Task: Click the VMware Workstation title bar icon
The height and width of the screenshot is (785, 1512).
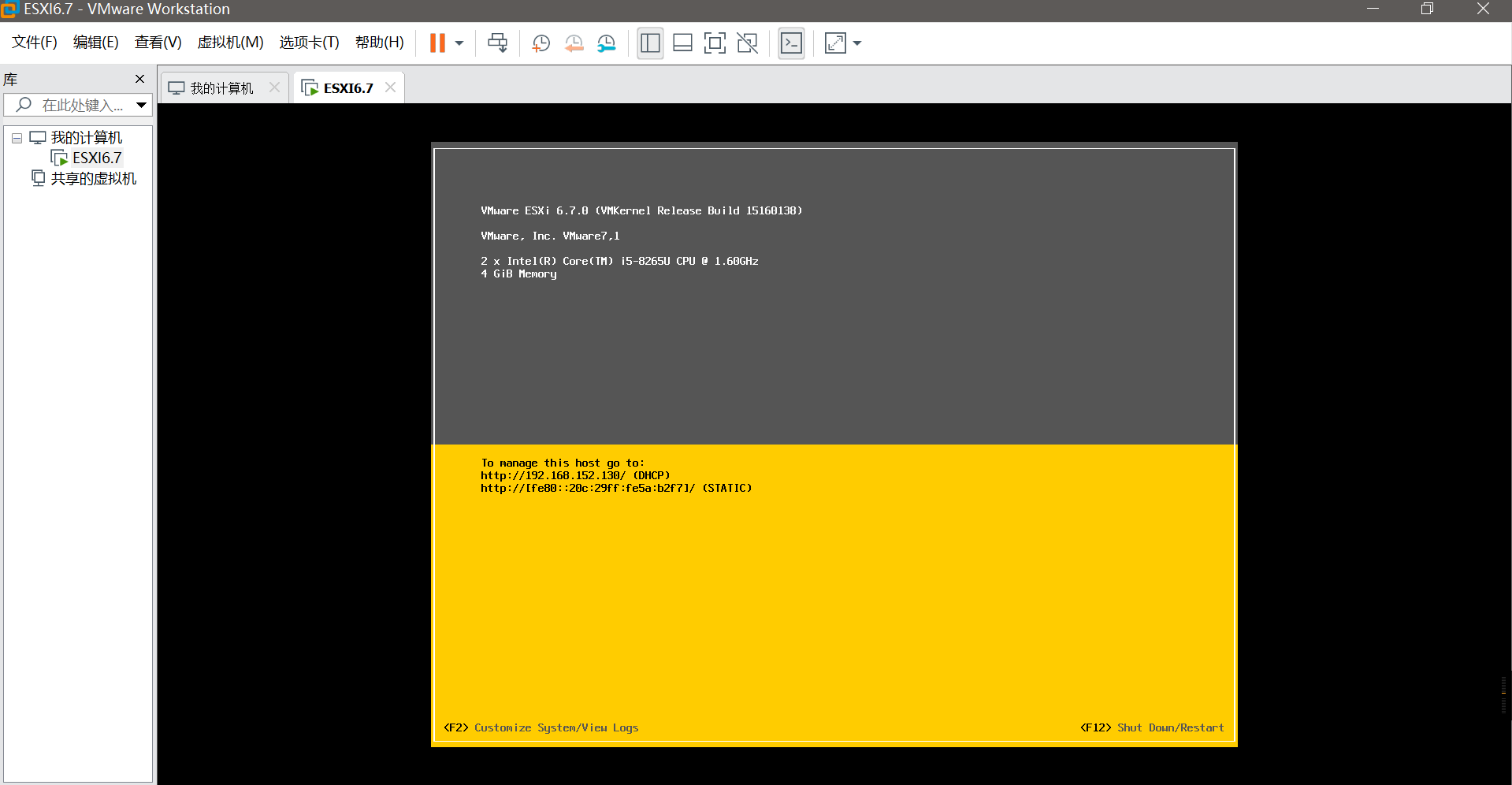Action: 9,9
